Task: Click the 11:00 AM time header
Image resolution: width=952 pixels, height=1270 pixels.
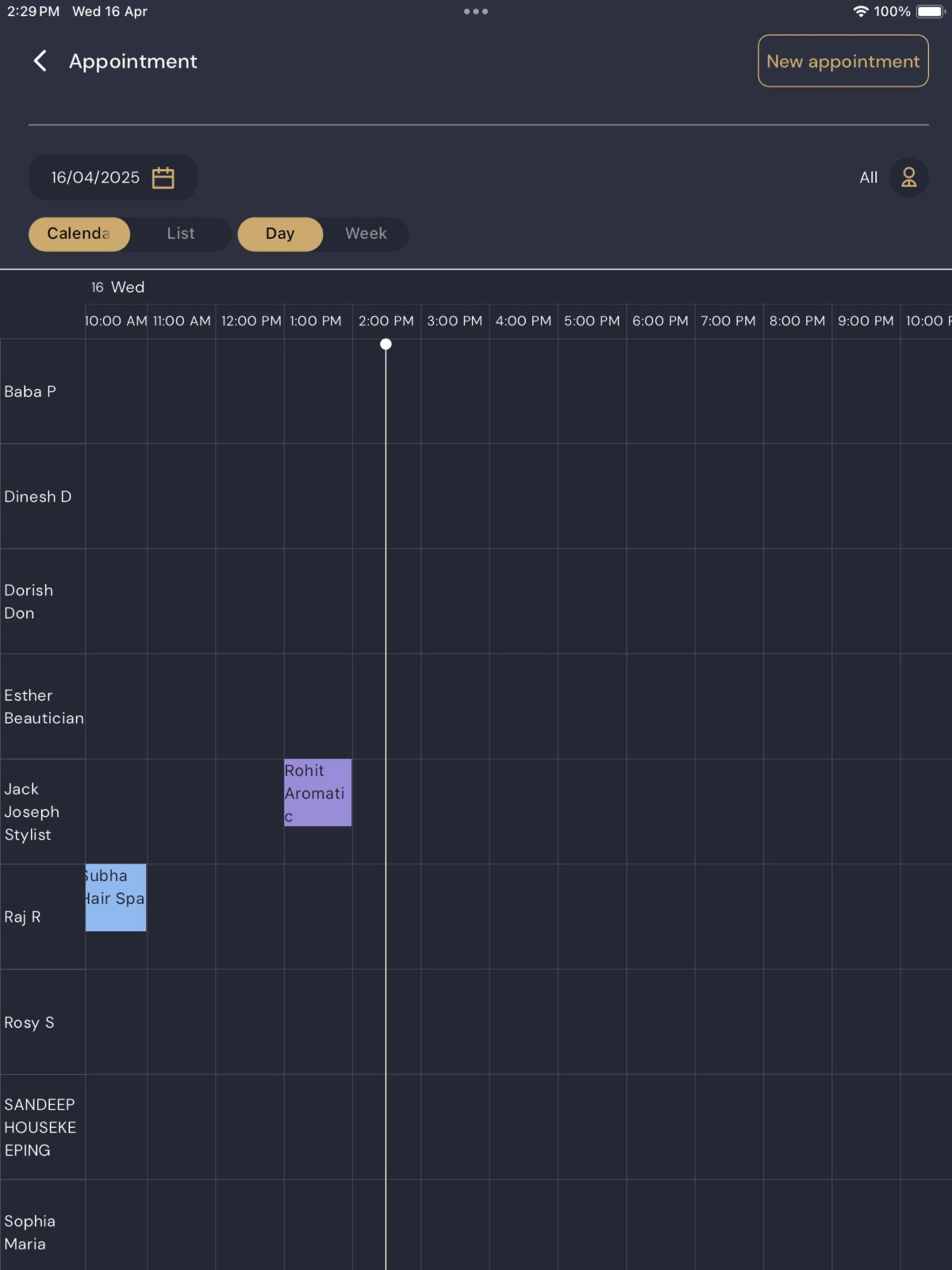Action: (181, 321)
